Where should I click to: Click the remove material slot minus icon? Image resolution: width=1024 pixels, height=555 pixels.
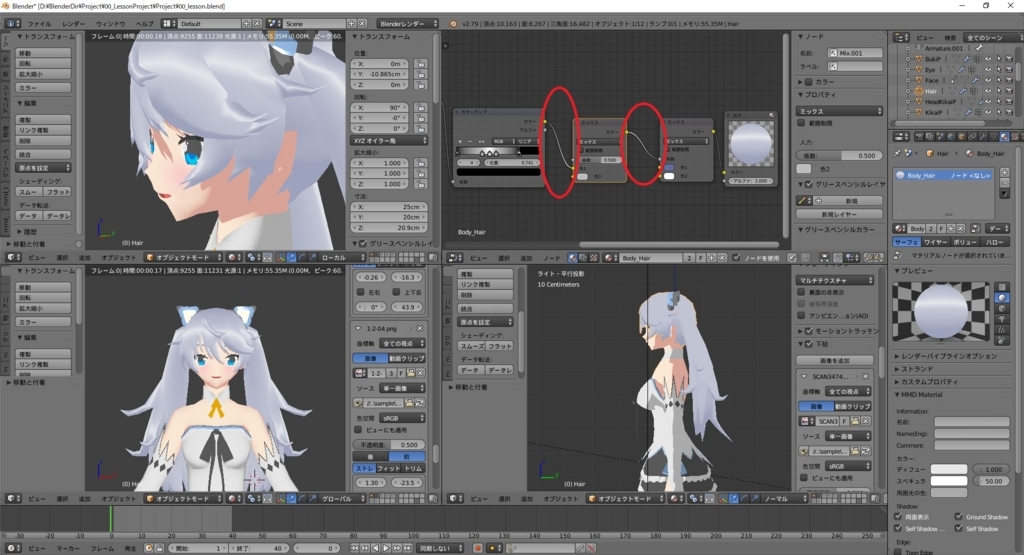[x=1004, y=183]
